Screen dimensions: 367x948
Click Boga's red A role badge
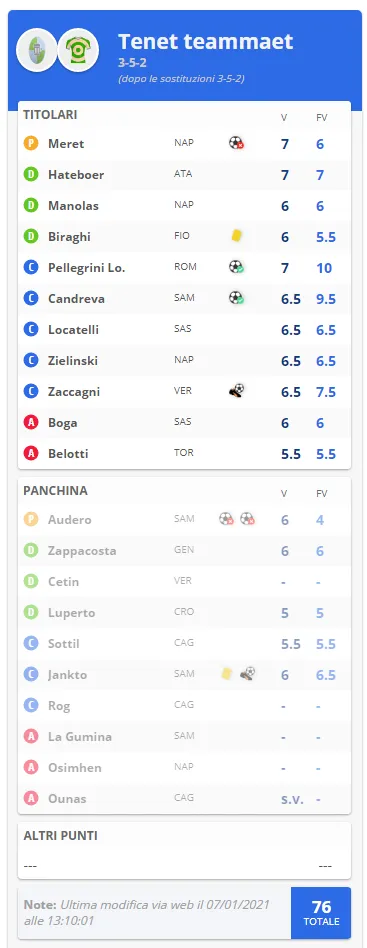click(x=30, y=423)
